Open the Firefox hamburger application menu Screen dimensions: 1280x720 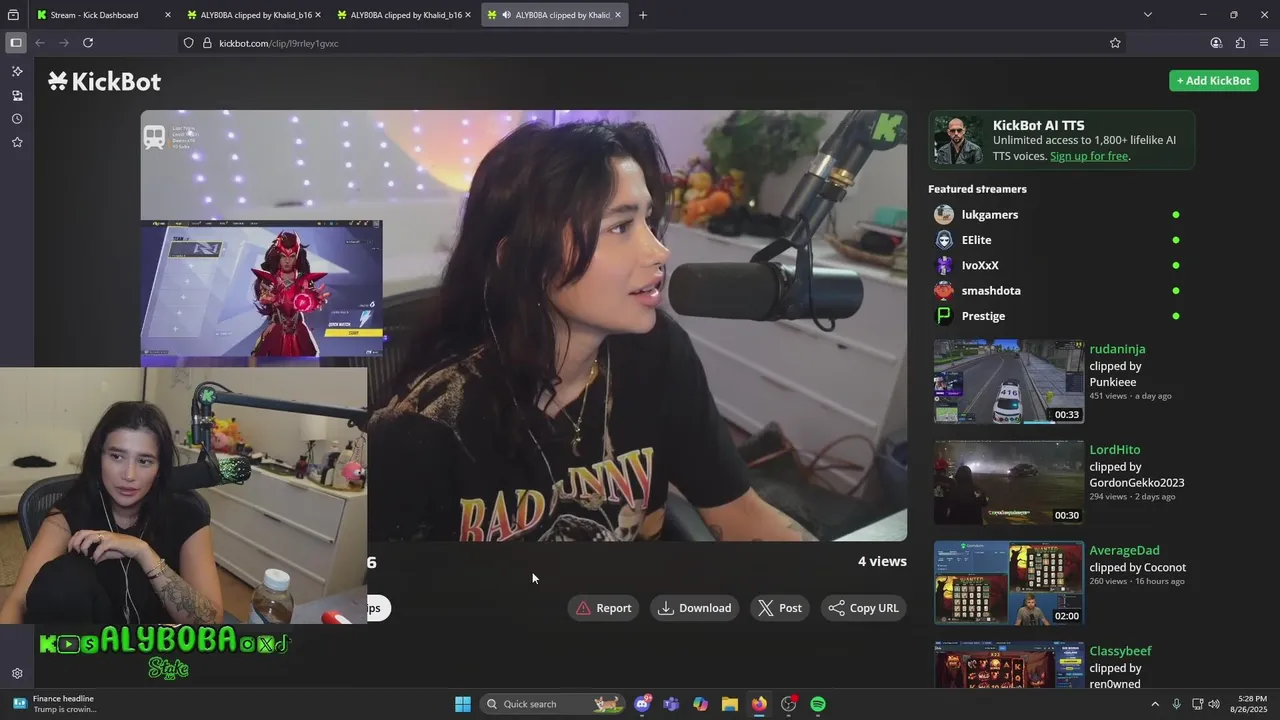(x=1264, y=43)
